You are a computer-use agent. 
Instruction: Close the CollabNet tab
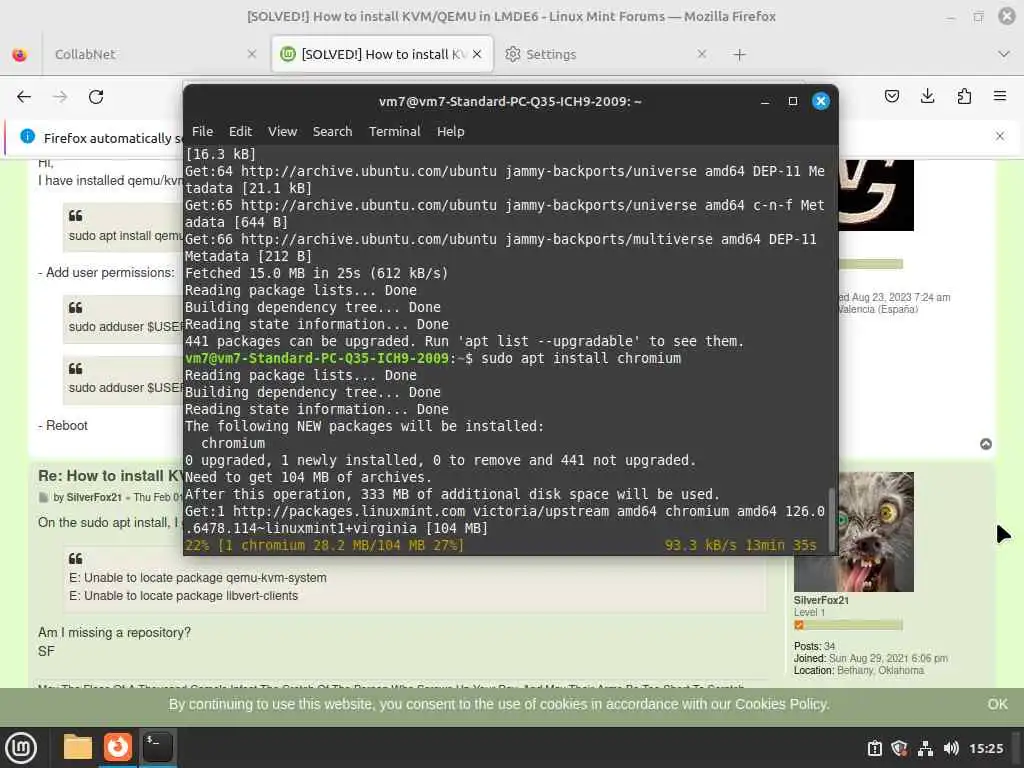coord(252,54)
